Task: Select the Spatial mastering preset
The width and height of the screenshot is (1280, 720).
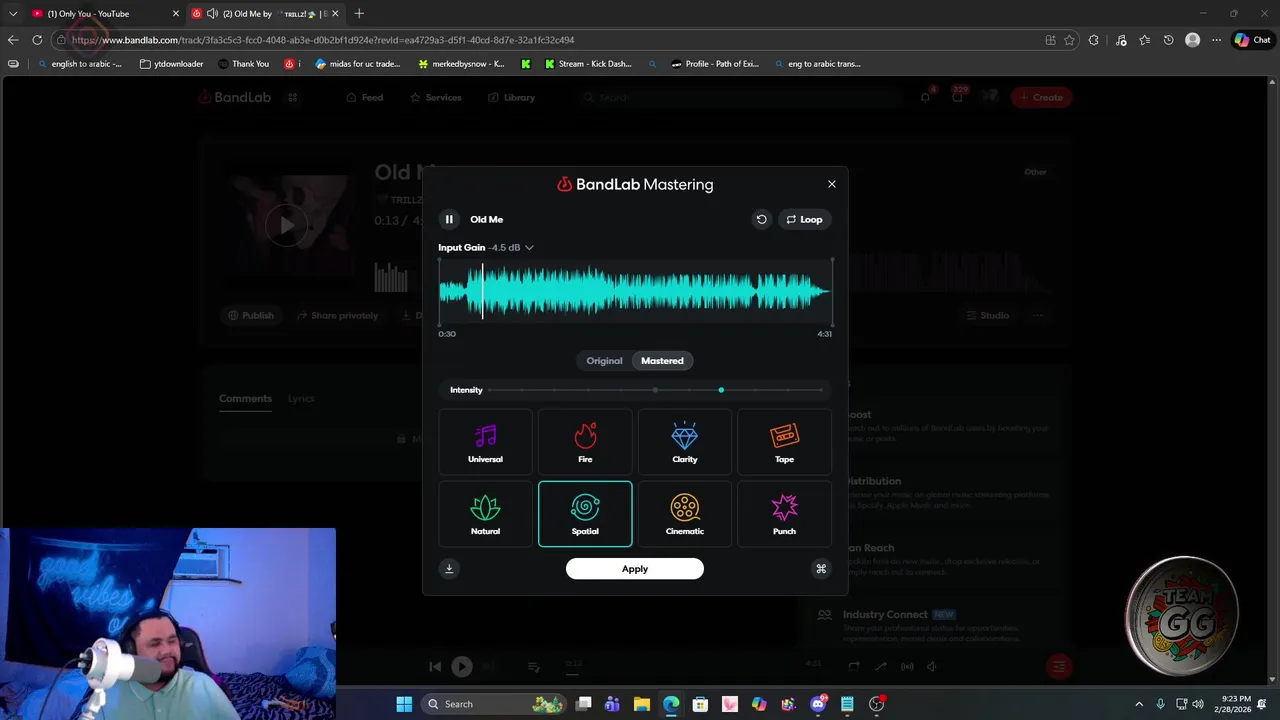Action: coord(585,514)
